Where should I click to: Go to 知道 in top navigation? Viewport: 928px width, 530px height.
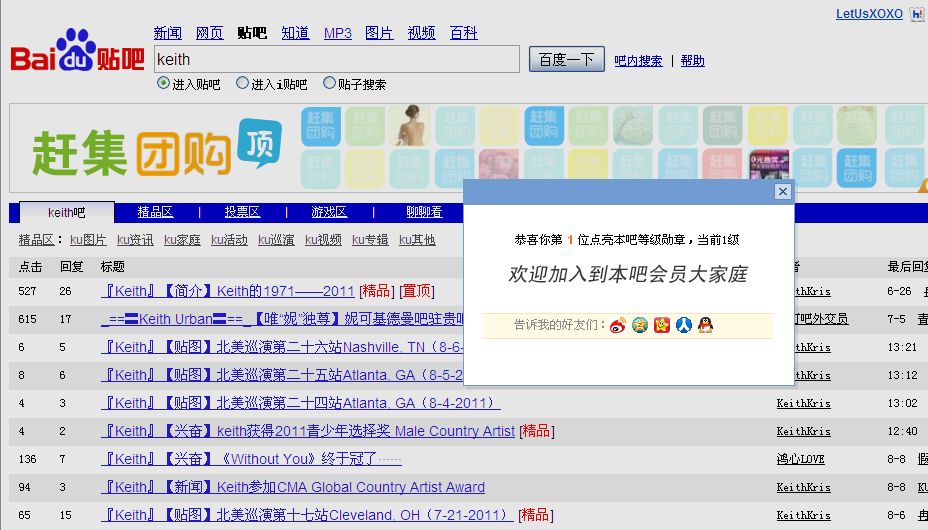pyautogui.click(x=295, y=33)
